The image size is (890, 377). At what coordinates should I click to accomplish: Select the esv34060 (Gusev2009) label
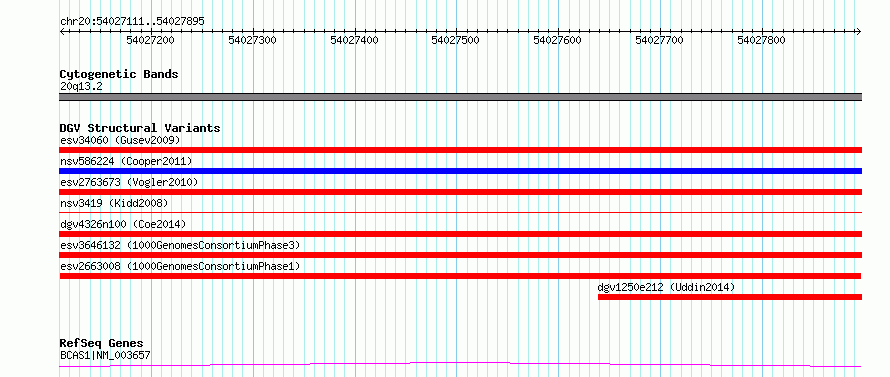(120, 140)
